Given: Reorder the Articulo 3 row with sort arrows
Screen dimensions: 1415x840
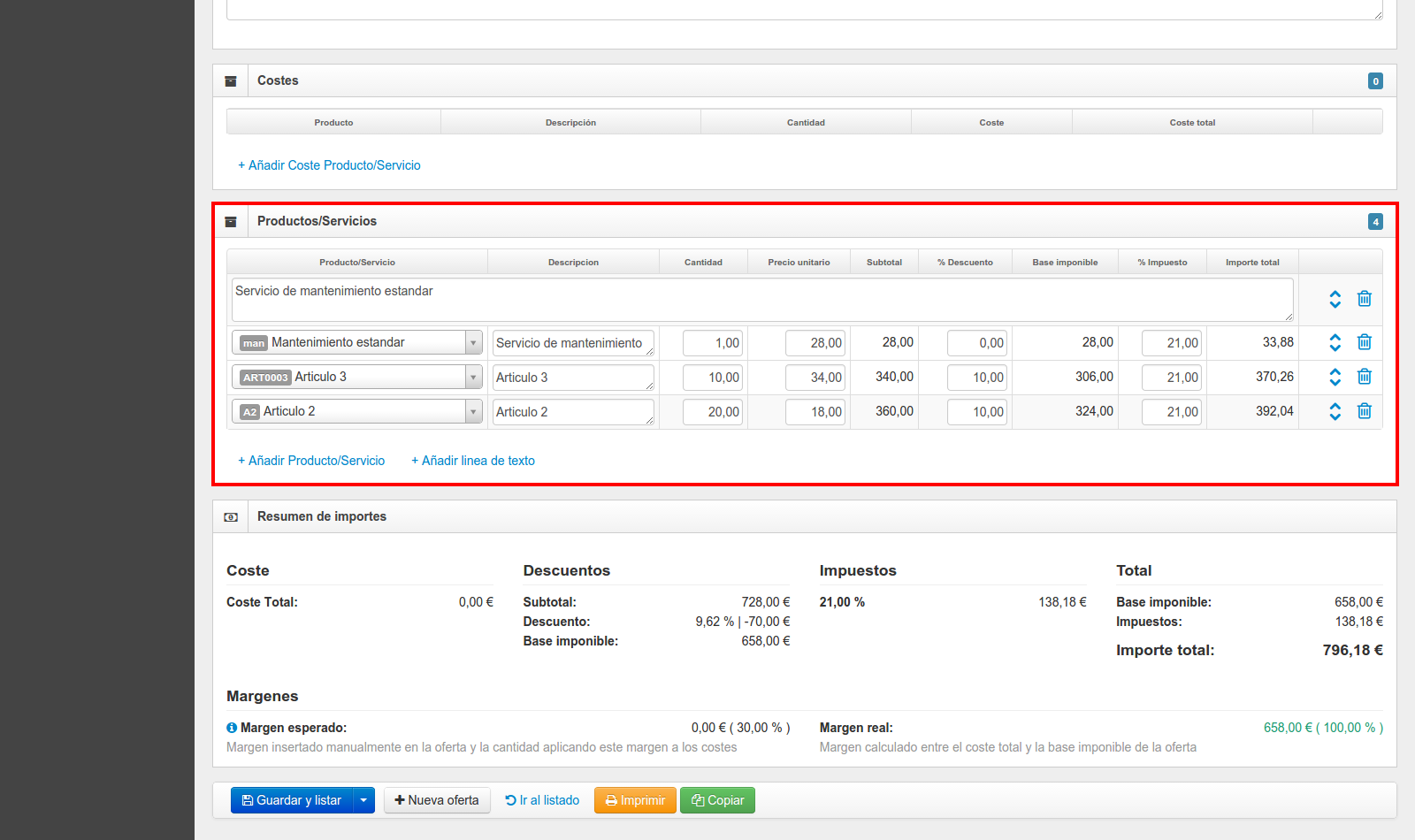Looking at the screenshot, I should tap(1335, 378).
